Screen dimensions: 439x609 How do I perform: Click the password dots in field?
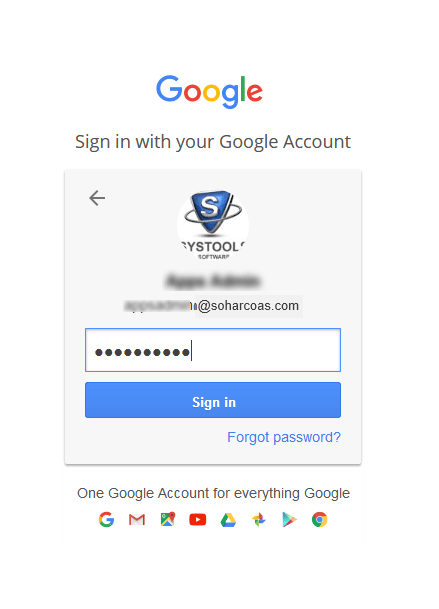click(142, 352)
